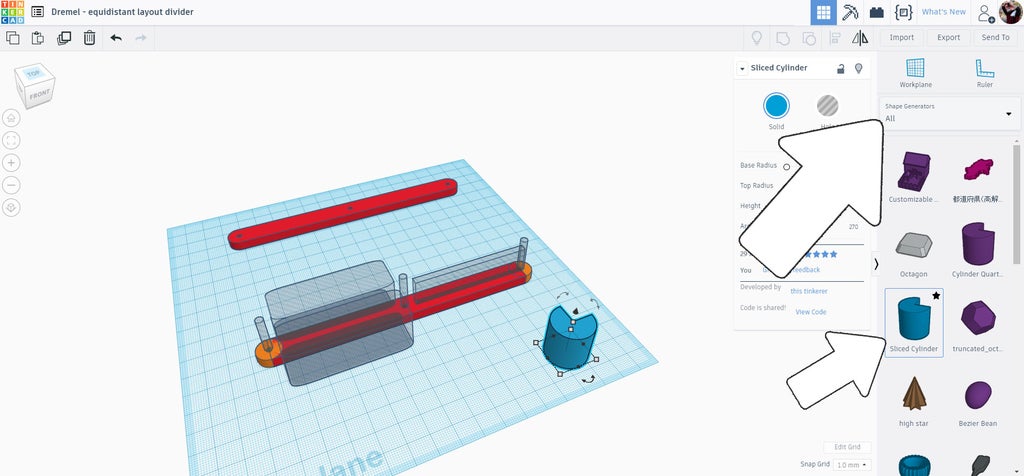Open the View Code link
The image size is (1024, 476).
coord(810,312)
